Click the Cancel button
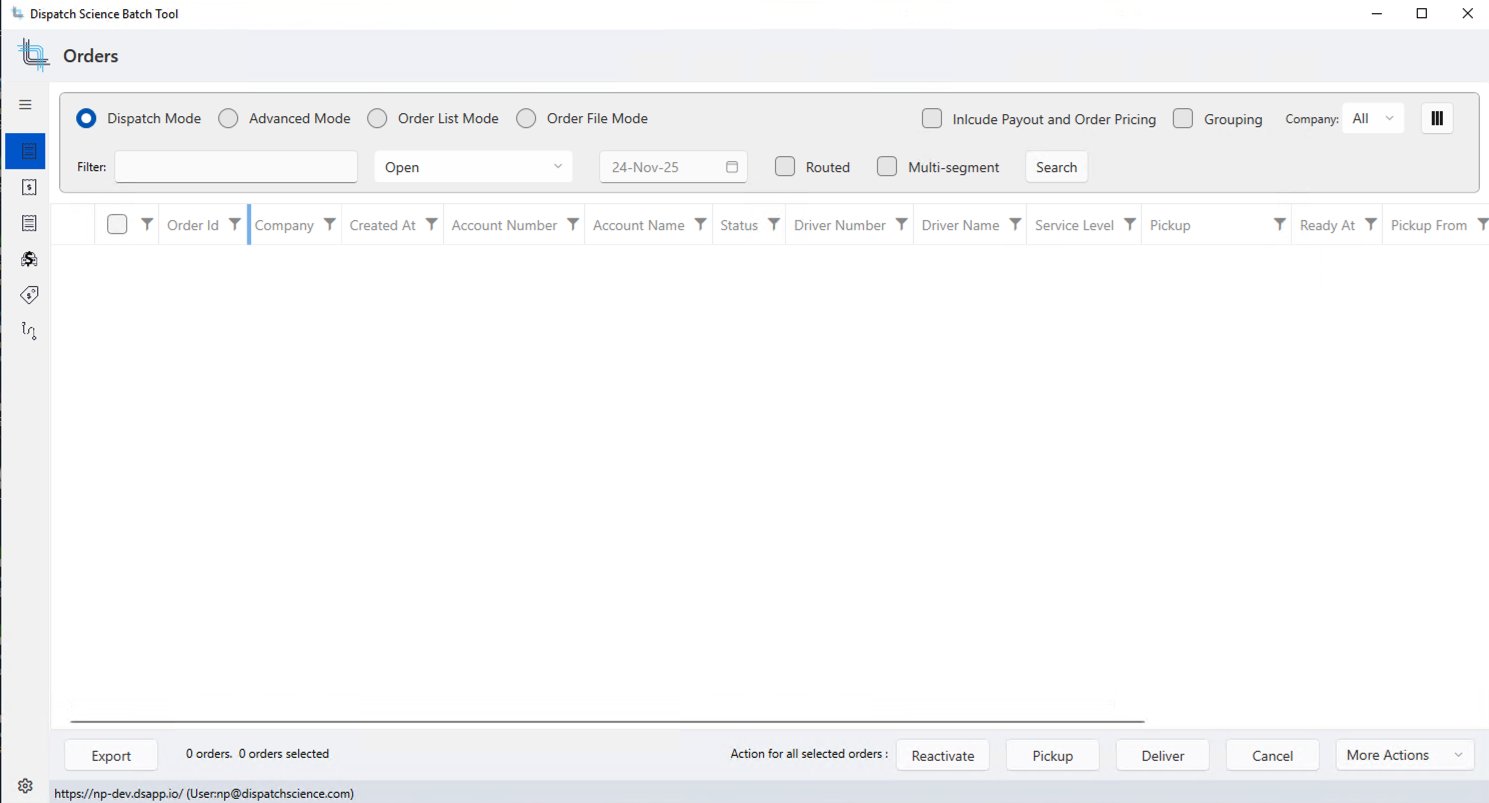 click(1273, 756)
